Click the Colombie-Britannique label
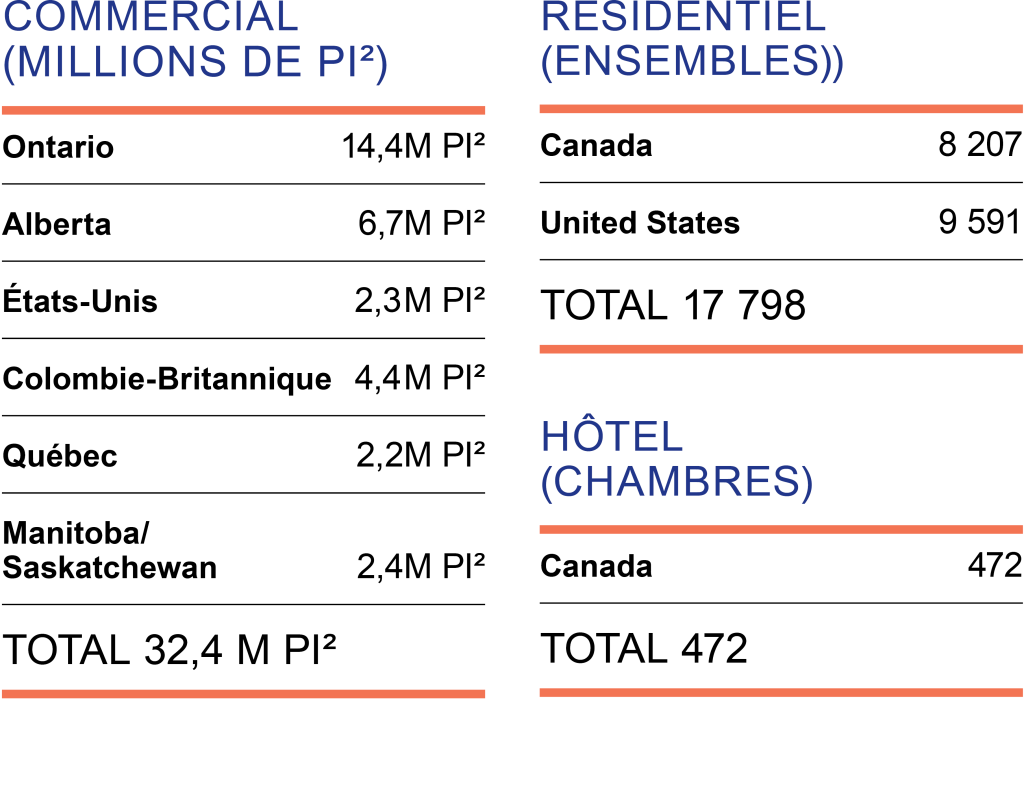1024x785 pixels. (167, 379)
